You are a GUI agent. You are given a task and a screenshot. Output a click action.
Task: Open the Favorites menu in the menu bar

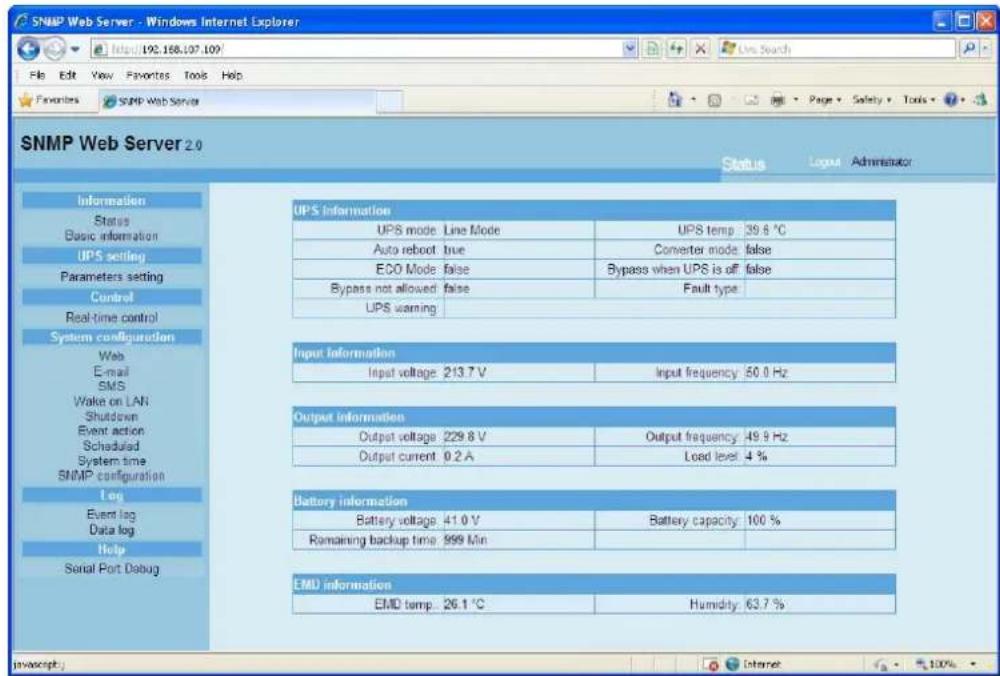(148, 75)
